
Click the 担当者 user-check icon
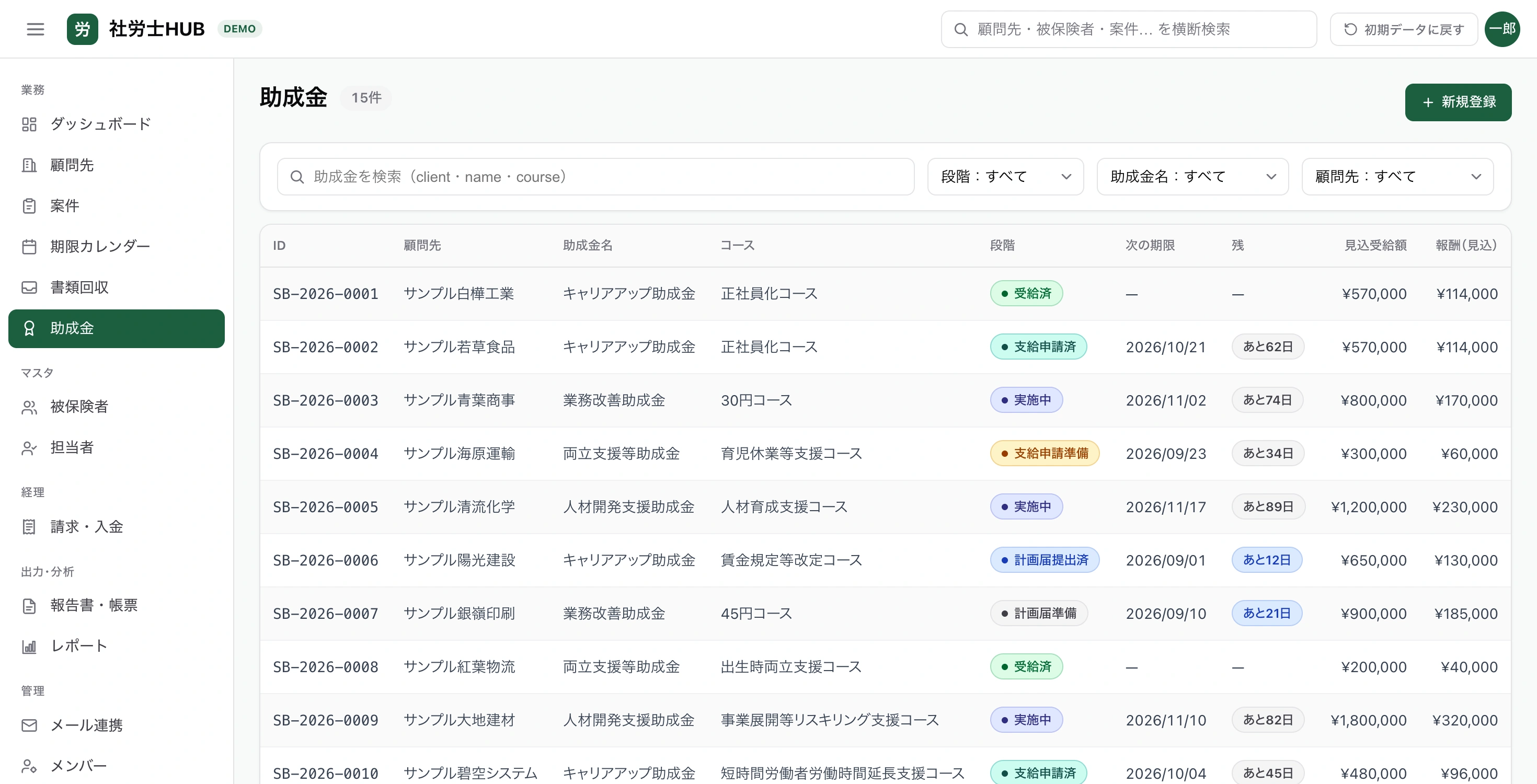click(29, 447)
